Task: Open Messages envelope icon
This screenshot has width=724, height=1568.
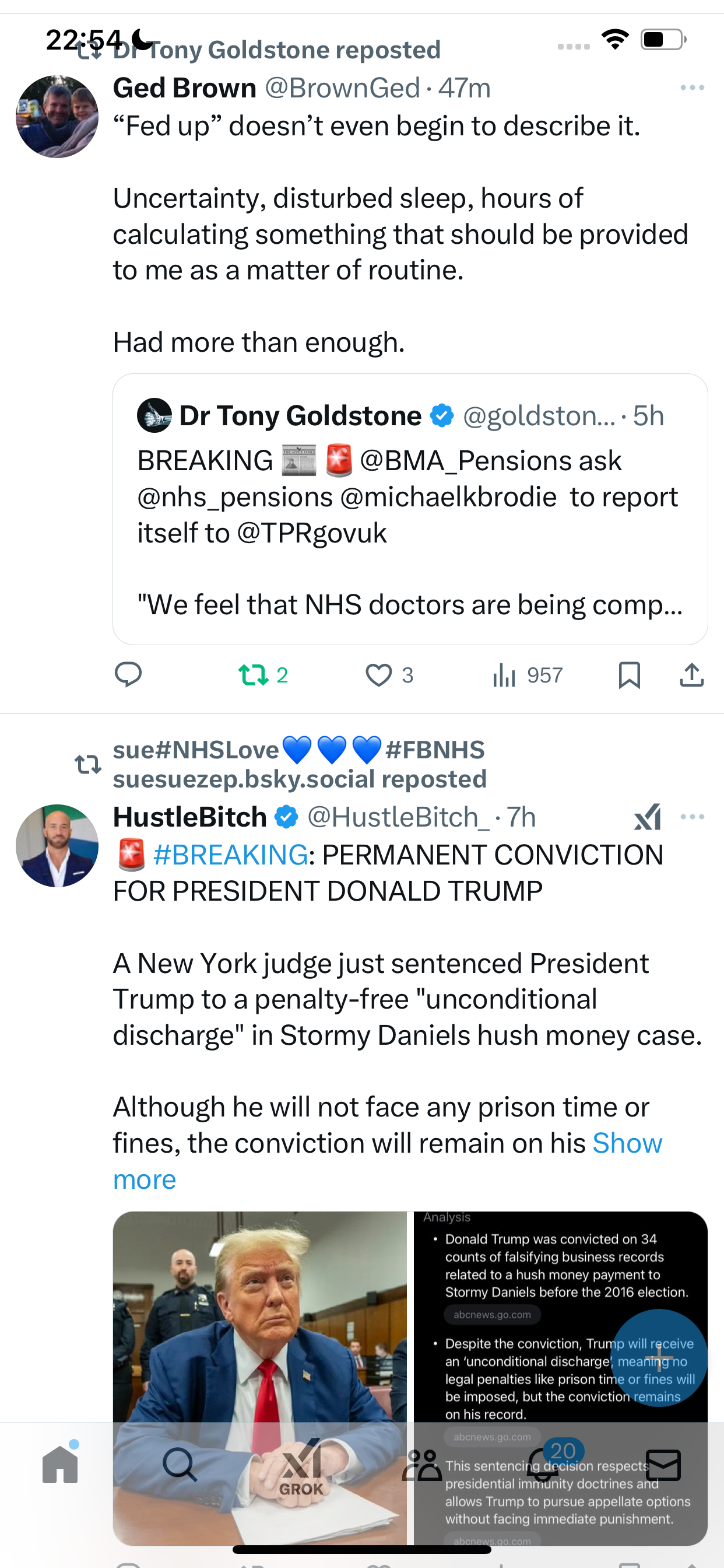Action: (663, 1465)
